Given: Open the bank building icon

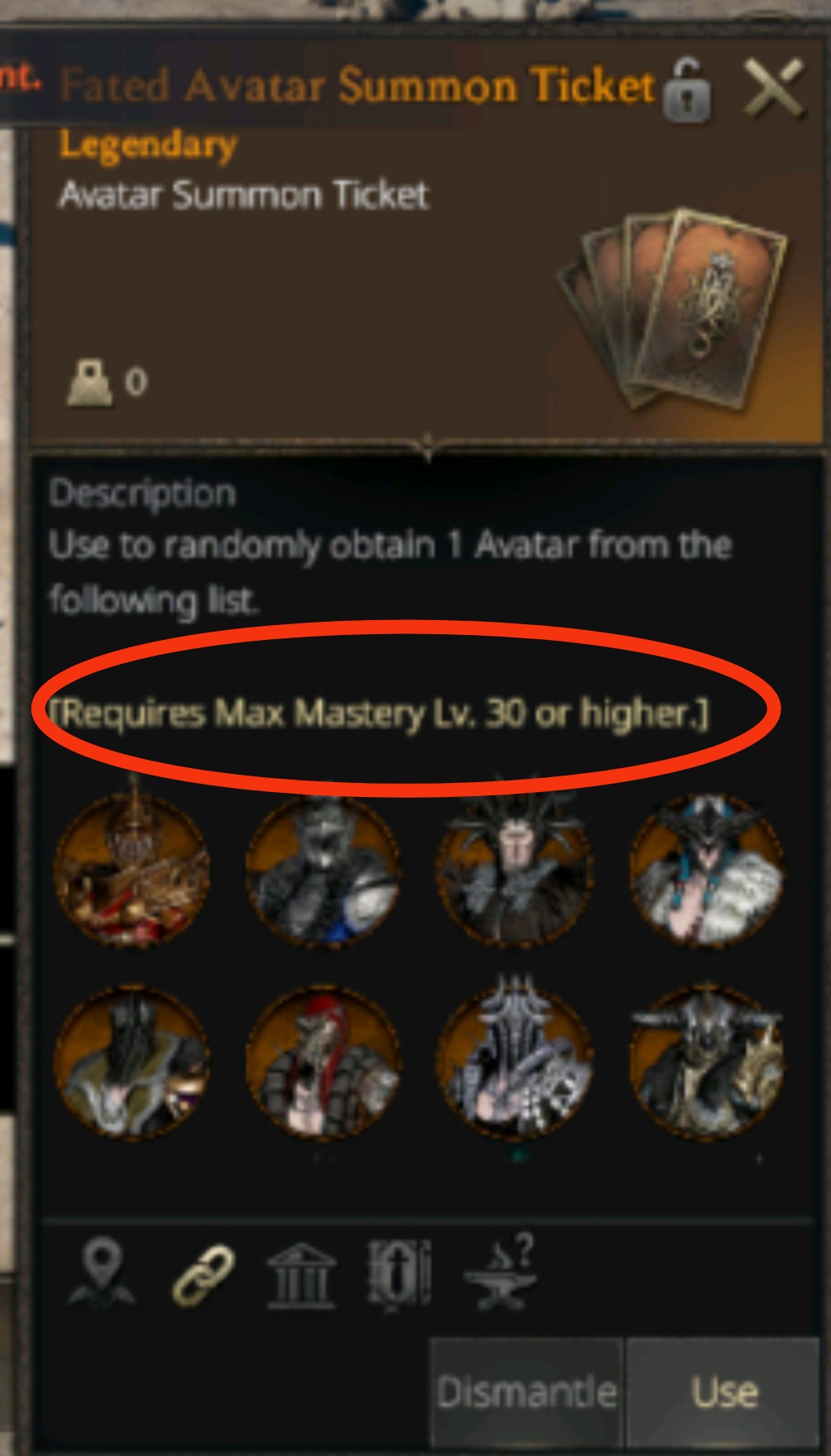Looking at the screenshot, I should (x=301, y=1275).
